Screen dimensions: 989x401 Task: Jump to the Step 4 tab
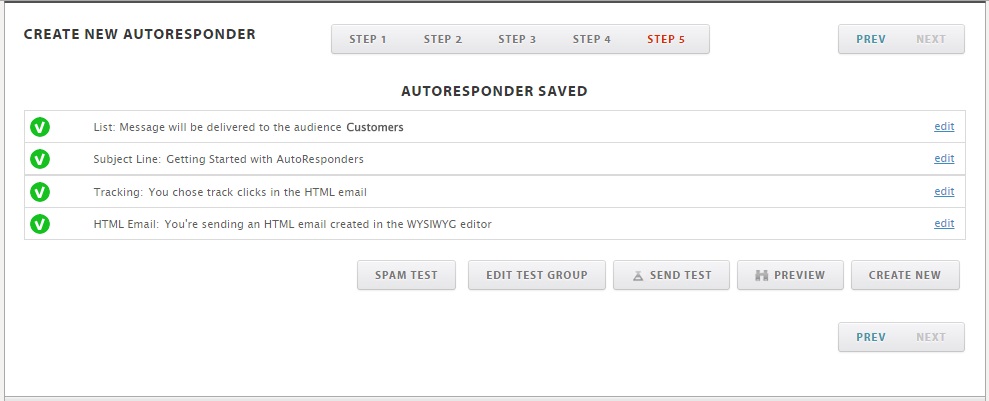click(591, 40)
